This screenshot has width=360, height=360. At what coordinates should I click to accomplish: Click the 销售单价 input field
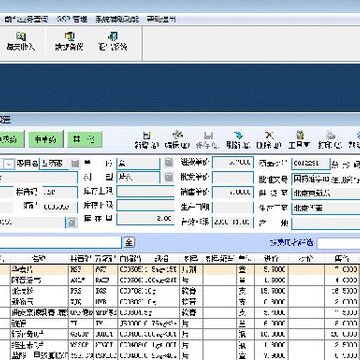[233, 192]
